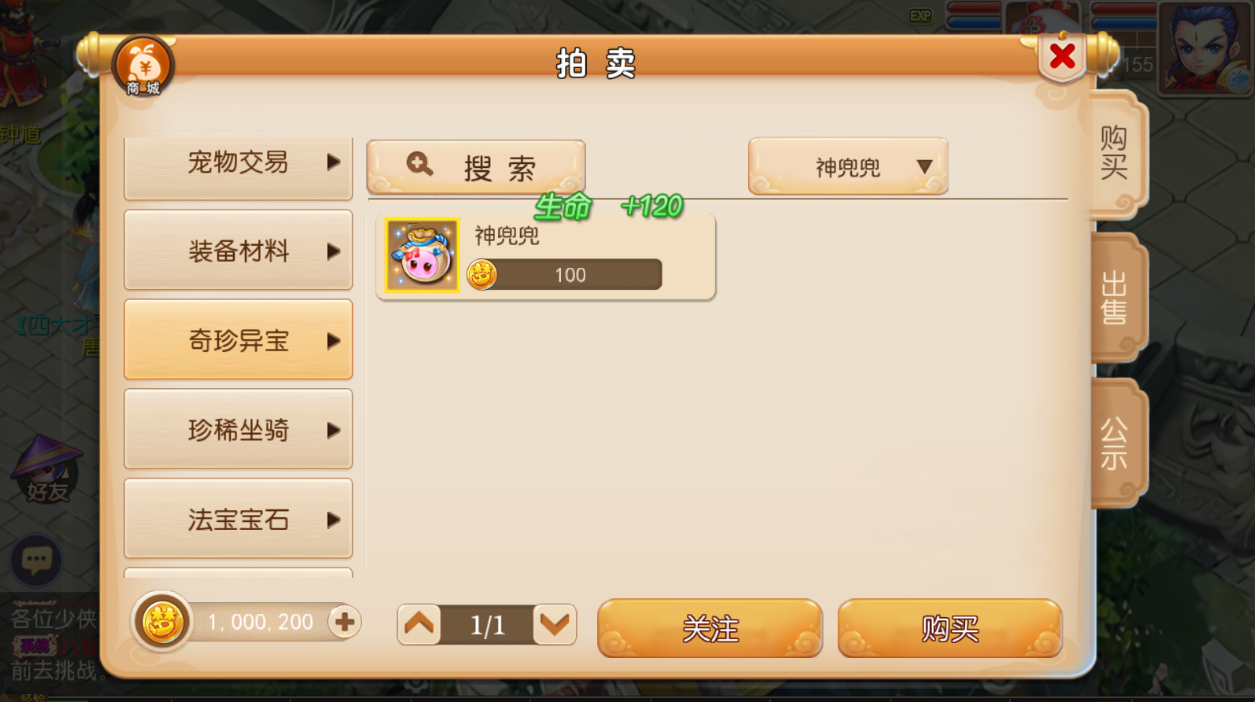
Task: Click the magnifier icon in 搜索
Action: [420, 165]
